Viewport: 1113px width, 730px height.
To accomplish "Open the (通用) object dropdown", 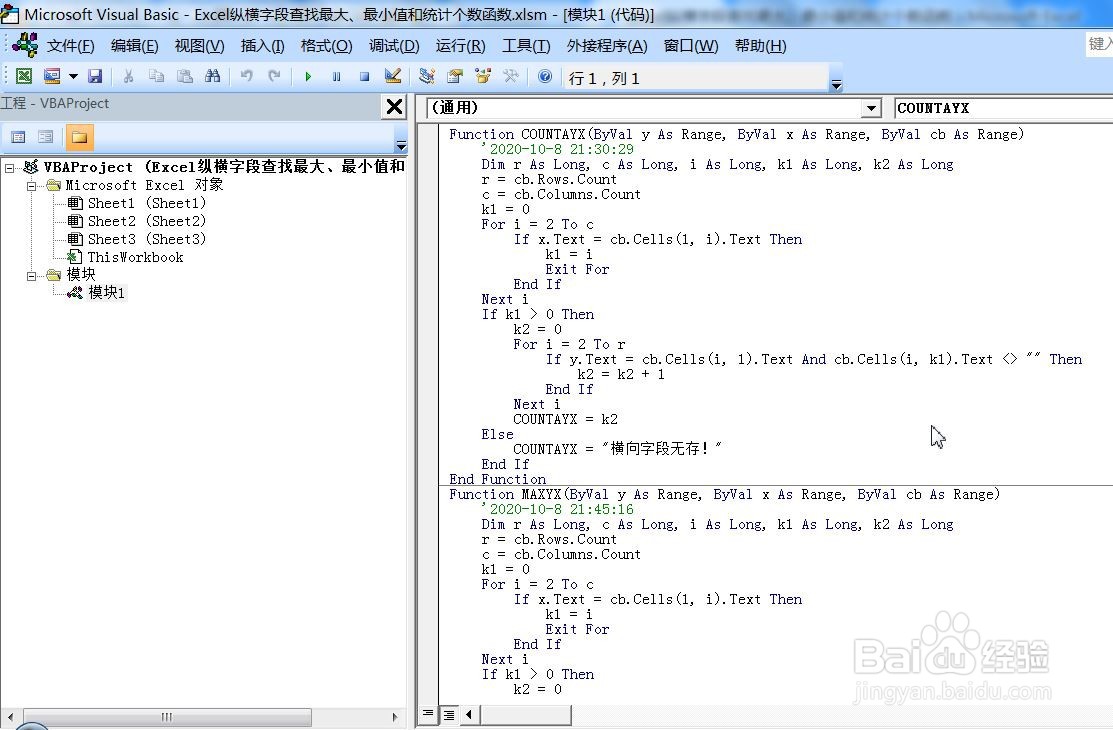I will click(871, 107).
